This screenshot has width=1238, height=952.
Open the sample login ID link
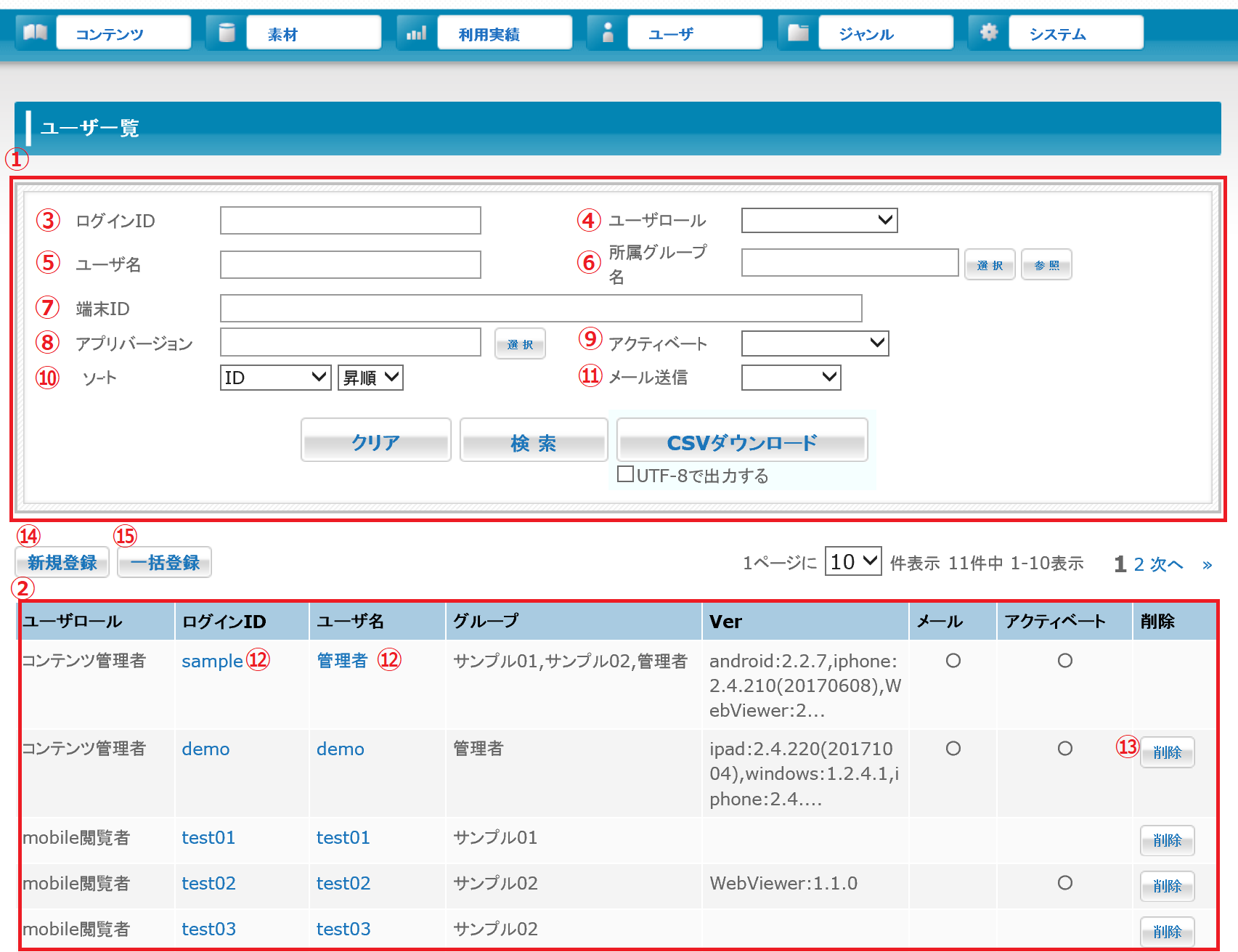coord(212,661)
